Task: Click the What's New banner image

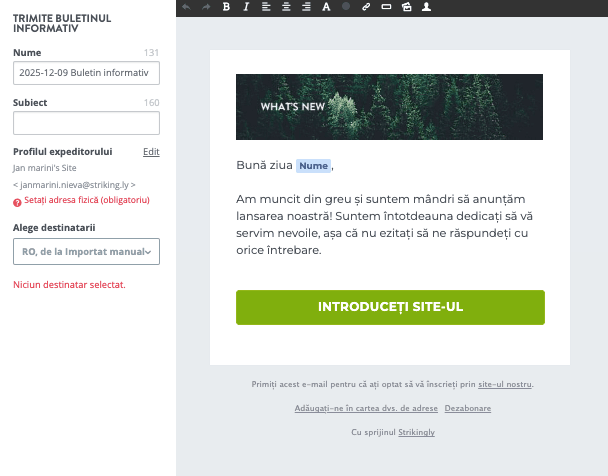Action: (x=389, y=106)
